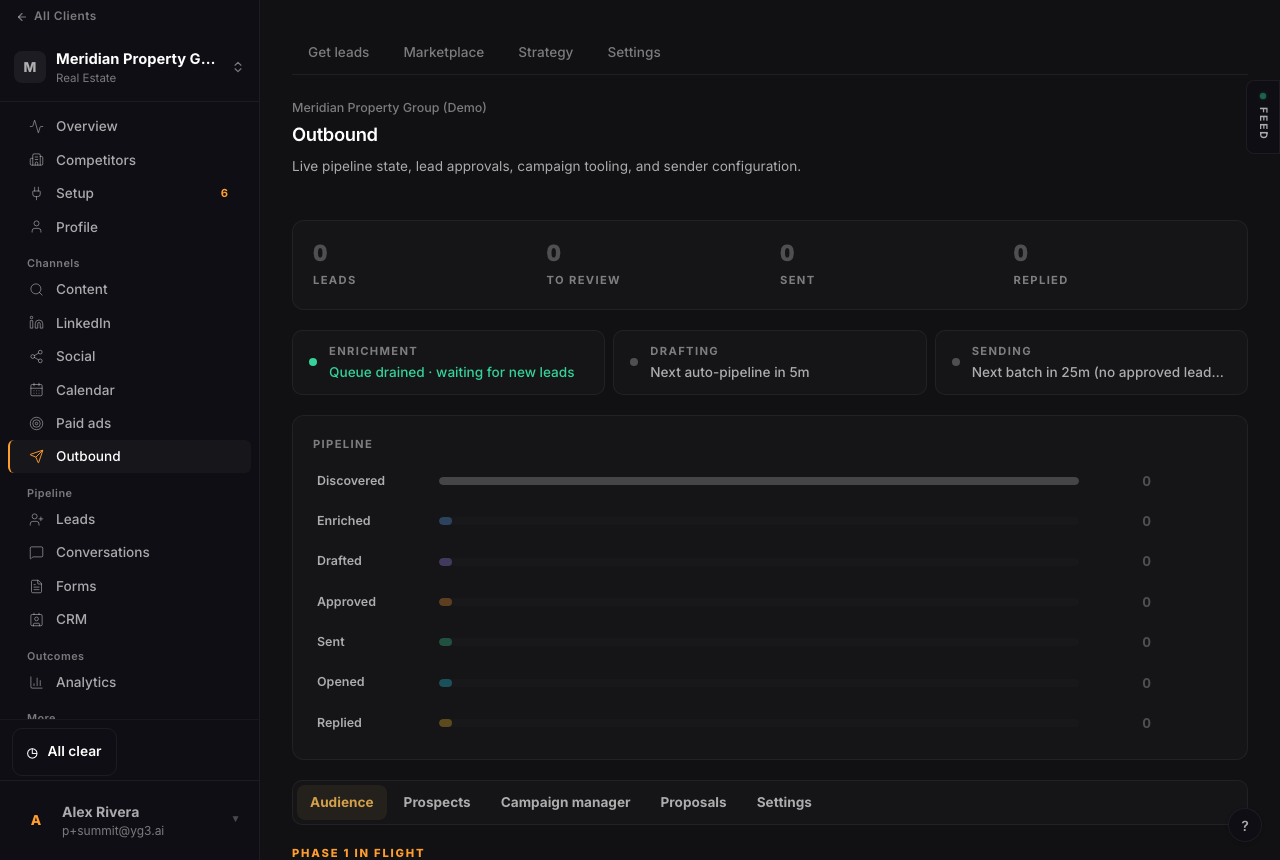Open the lower Settings sub-tab
1280x860 pixels.
[x=784, y=802]
